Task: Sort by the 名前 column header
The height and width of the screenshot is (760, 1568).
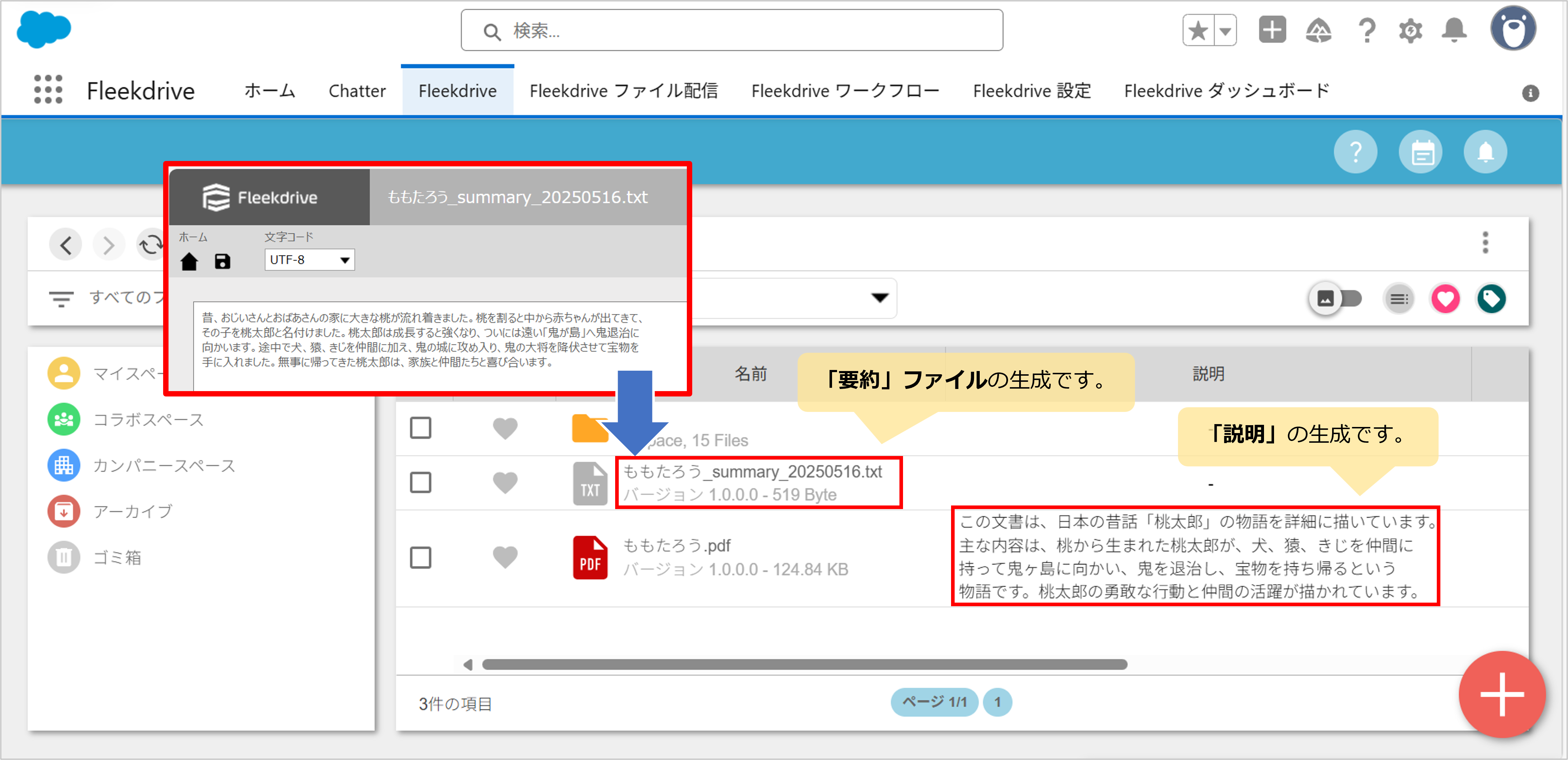Action: 751,374
